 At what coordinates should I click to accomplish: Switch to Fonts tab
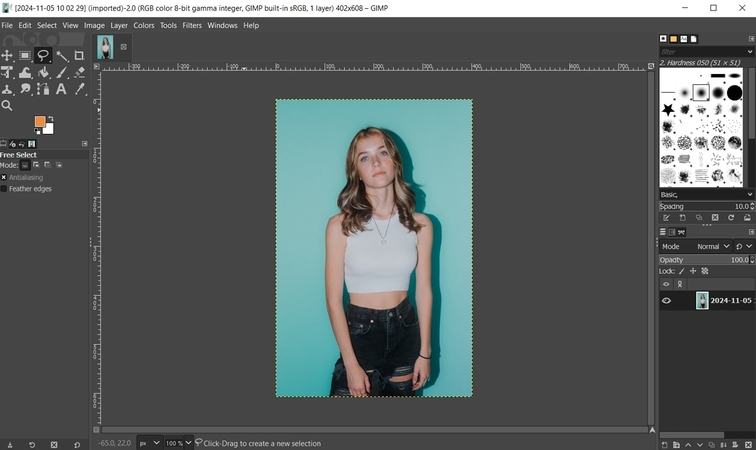pos(684,39)
